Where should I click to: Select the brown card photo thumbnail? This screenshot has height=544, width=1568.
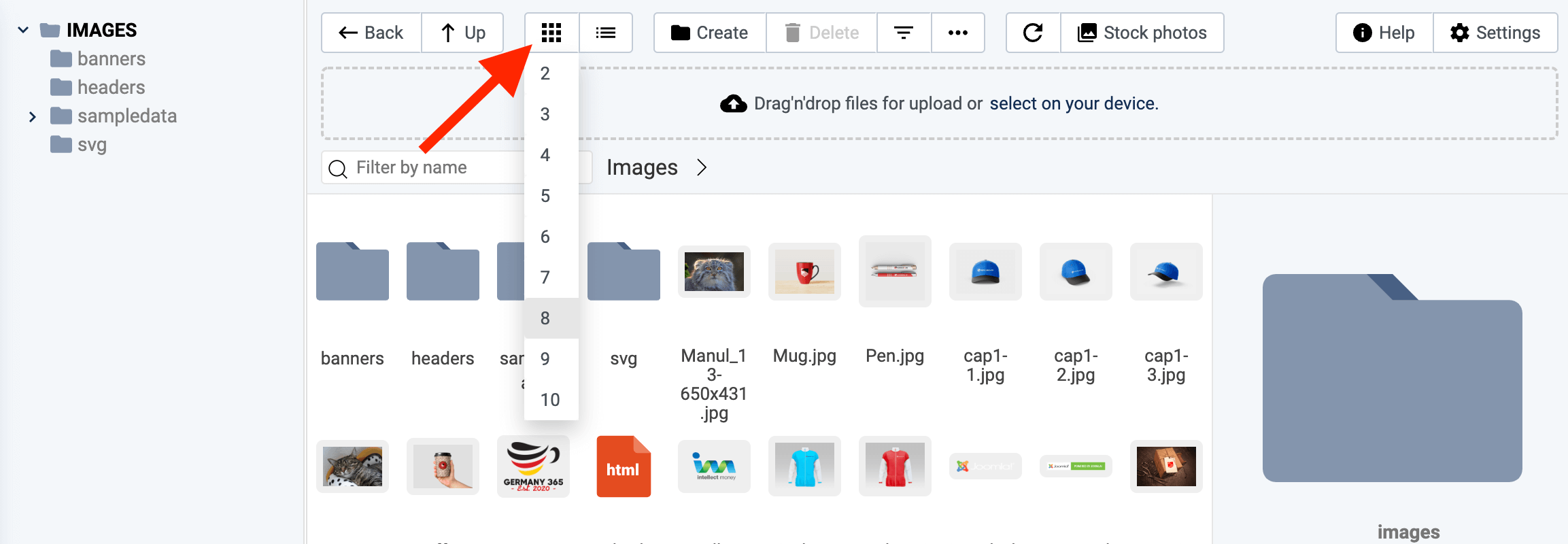[x=1166, y=466]
